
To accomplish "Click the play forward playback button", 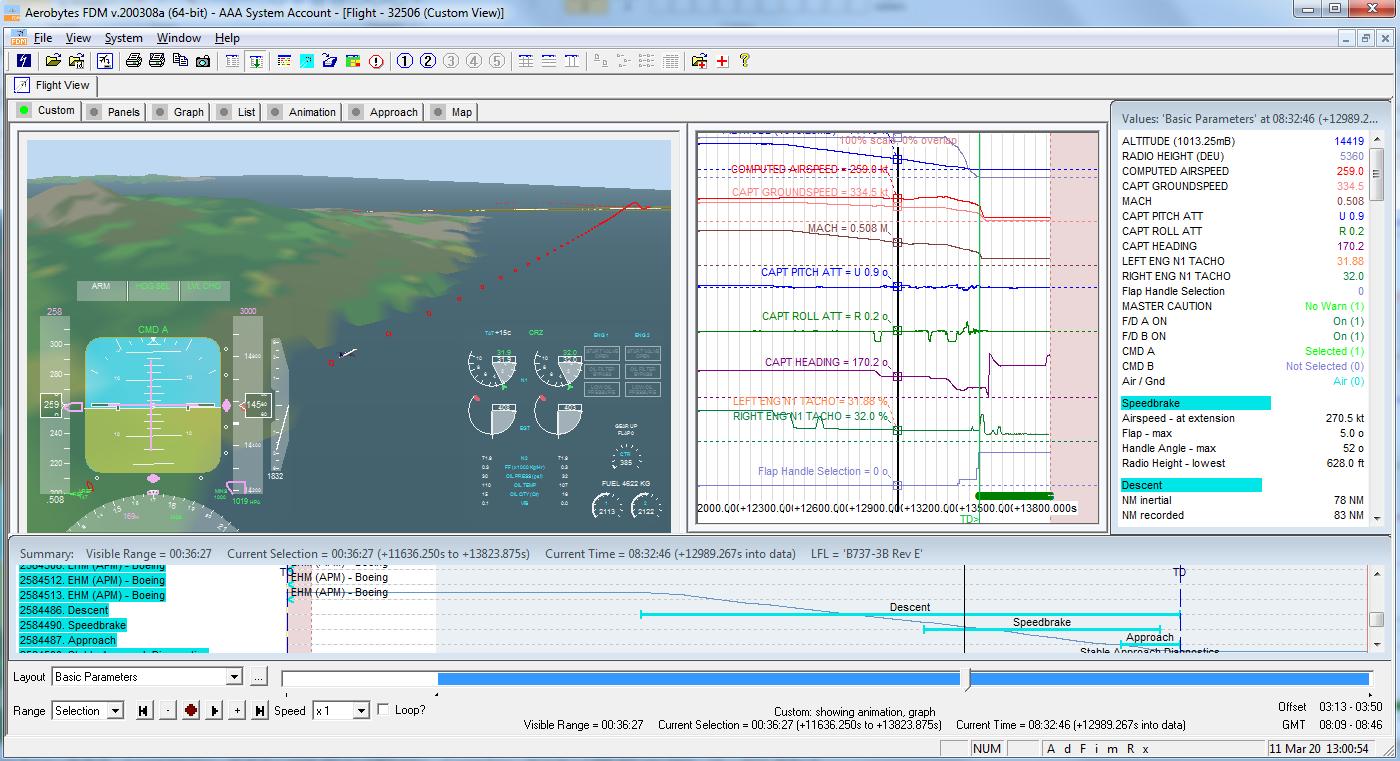I will point(214,711).
